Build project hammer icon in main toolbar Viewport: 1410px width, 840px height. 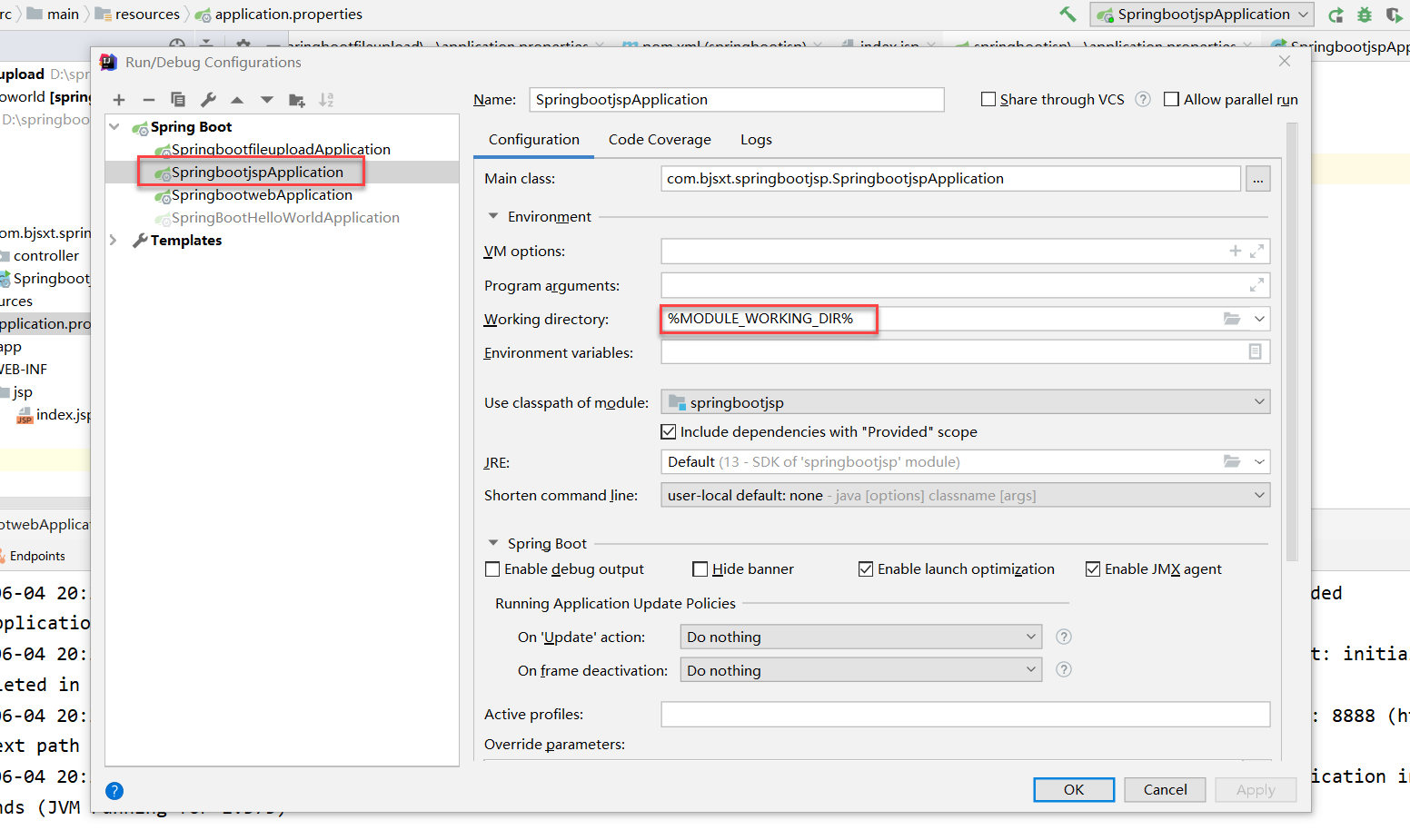[x=1067, y=14]
